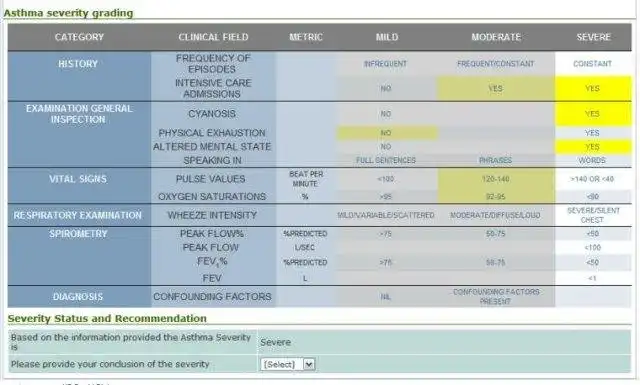
Task: Select the <50 cell for peak flow%
Action: pos(593,234)
